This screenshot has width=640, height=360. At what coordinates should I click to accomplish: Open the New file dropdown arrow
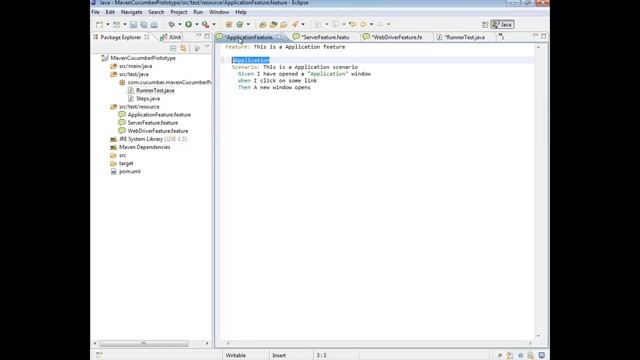[108, 24]
